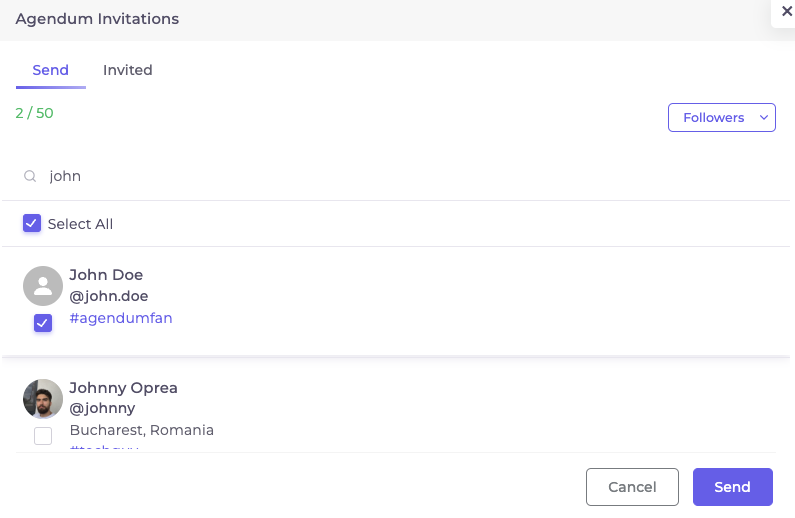Check Johnny Oprea's invitation checkbox

click(x=43, y=436)
